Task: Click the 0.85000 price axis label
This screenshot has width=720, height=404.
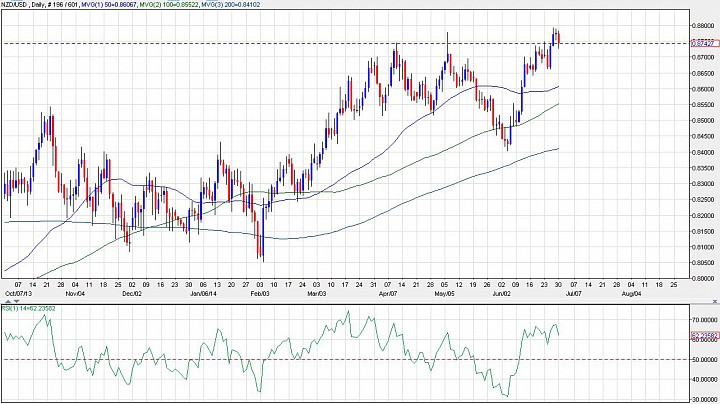Action: pyautogui.click(x=704, y=121)
